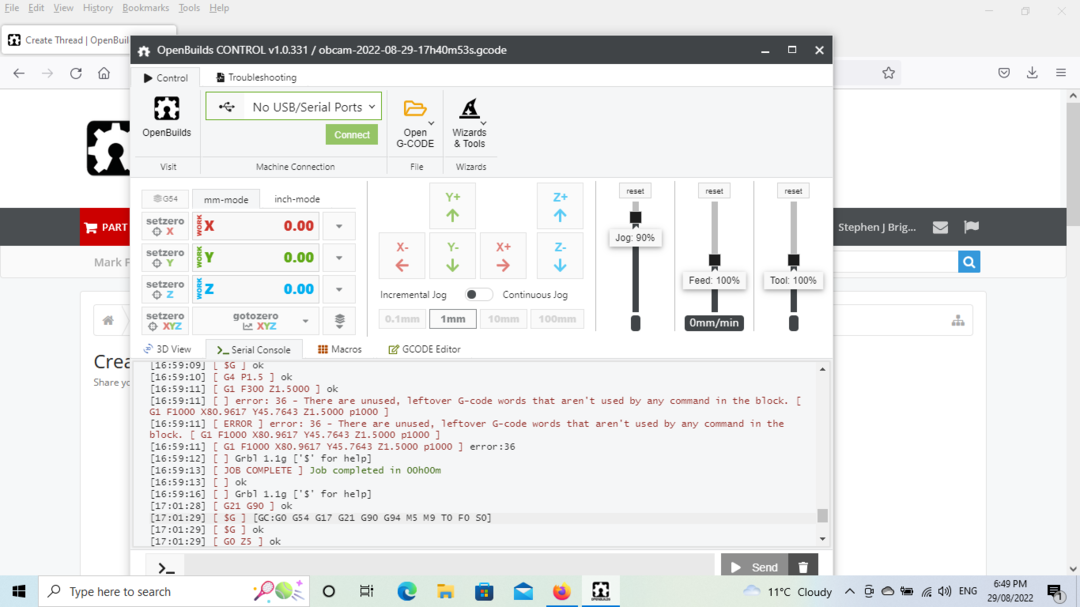This screenshot has height=607, width=1080.
Task: Toggle Incremental/Continuous Jog switch
Action: pyautogui.click(x=478, y=295)
